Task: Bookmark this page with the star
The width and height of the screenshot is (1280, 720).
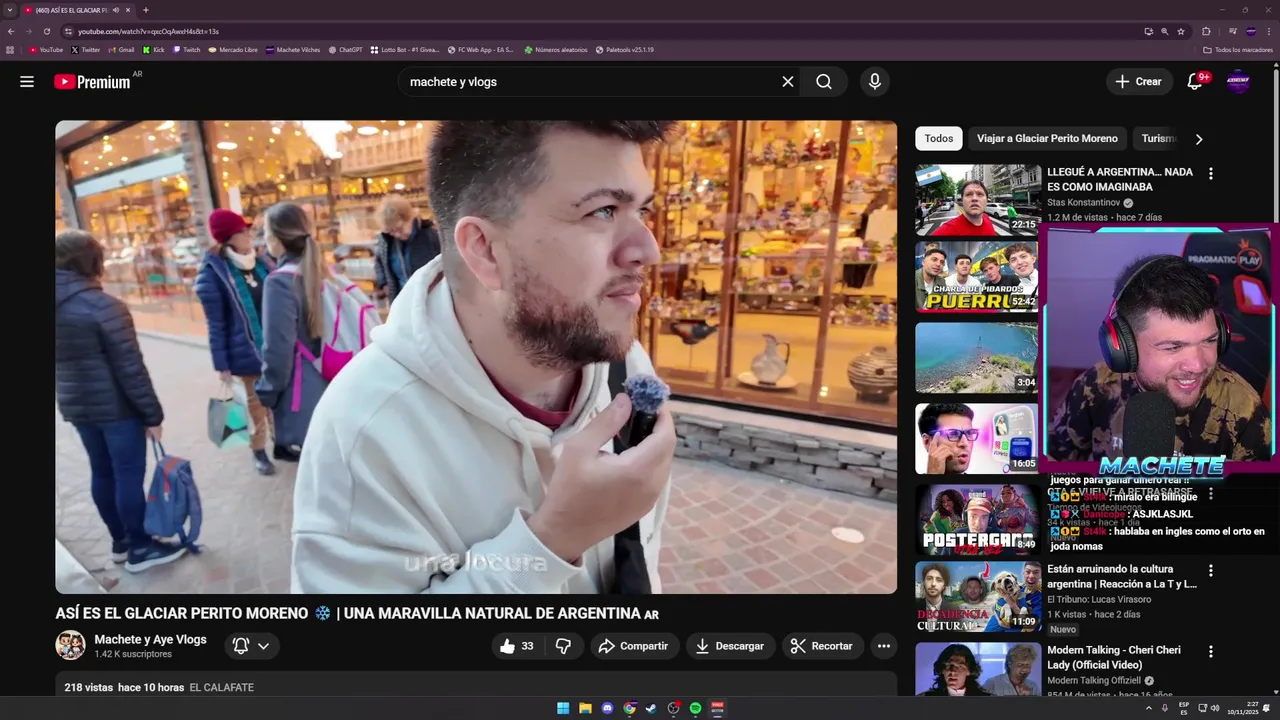Action: [1181, 31]
